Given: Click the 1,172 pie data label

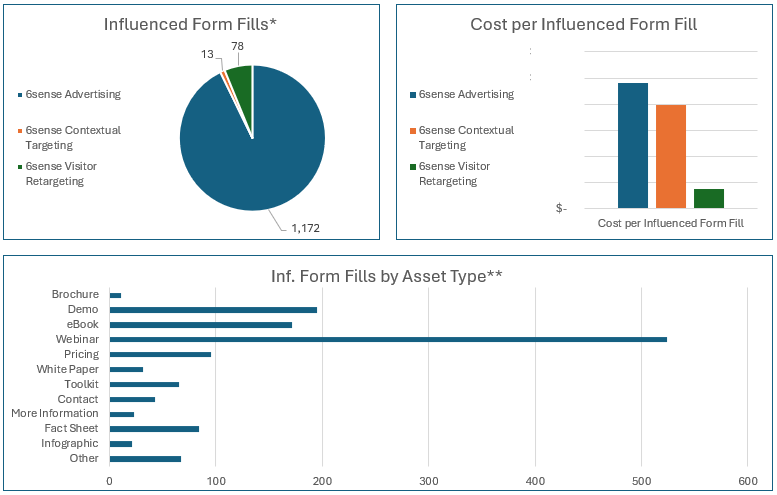Looking at the screenshot, I should (x=305, y=228).
